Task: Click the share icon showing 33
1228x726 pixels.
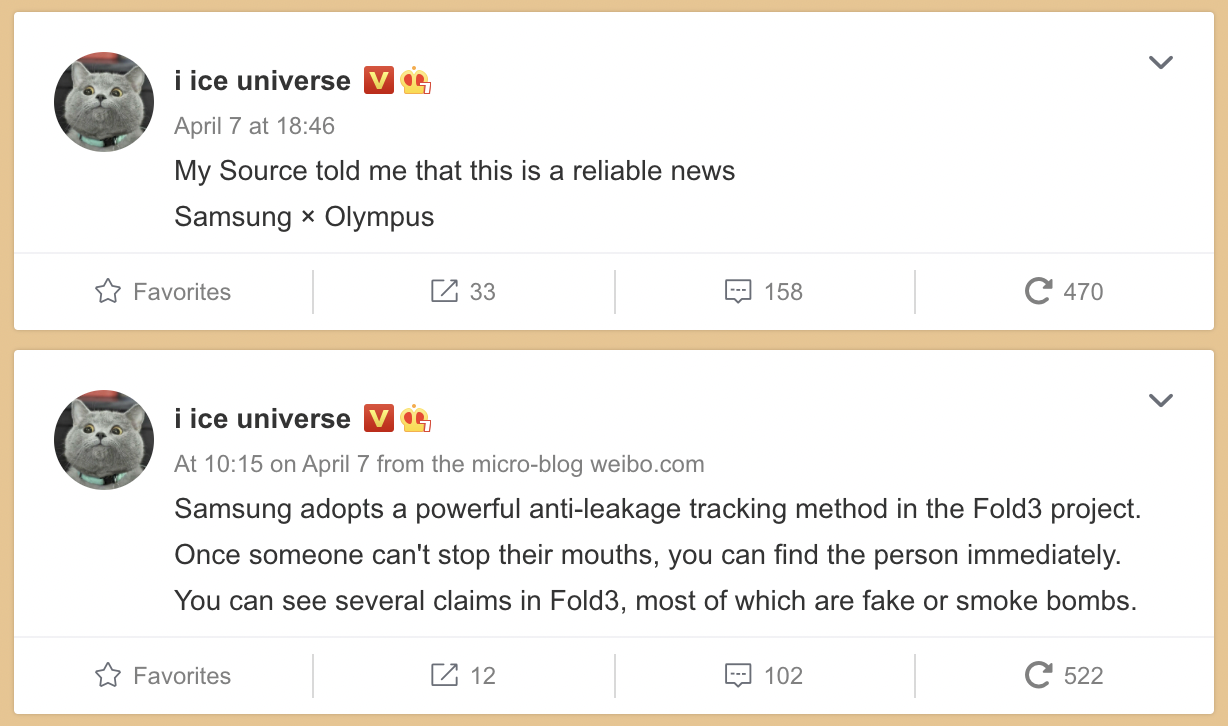Action: click(444, 291)
